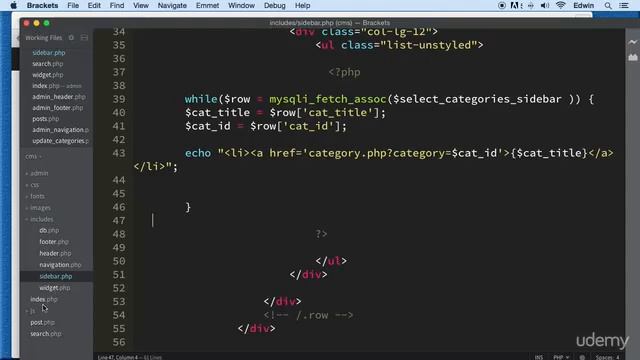Viewport: 640px width, 360px height.
Task: Click the closing ?> tag on line 48
Action: pos(321,234)
